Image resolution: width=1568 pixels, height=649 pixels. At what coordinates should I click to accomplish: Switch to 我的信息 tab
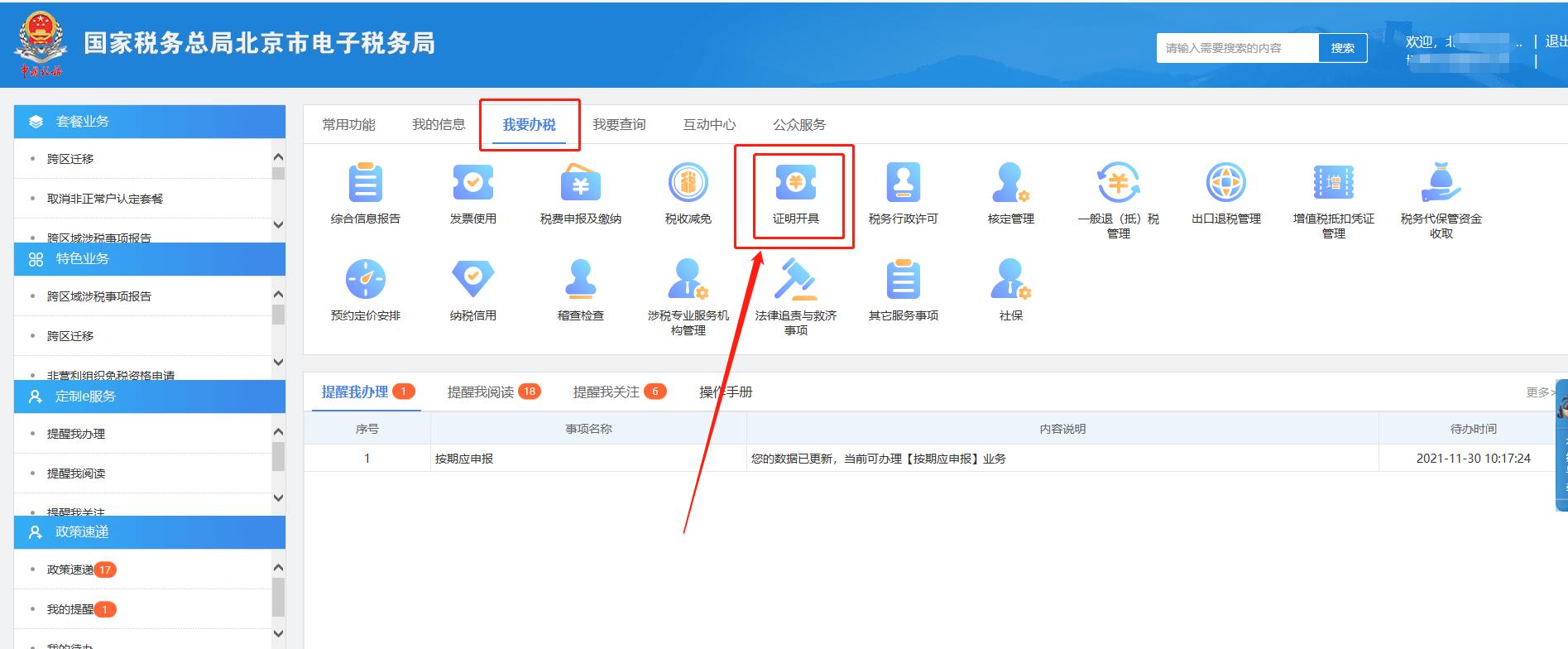click(439, 124)
